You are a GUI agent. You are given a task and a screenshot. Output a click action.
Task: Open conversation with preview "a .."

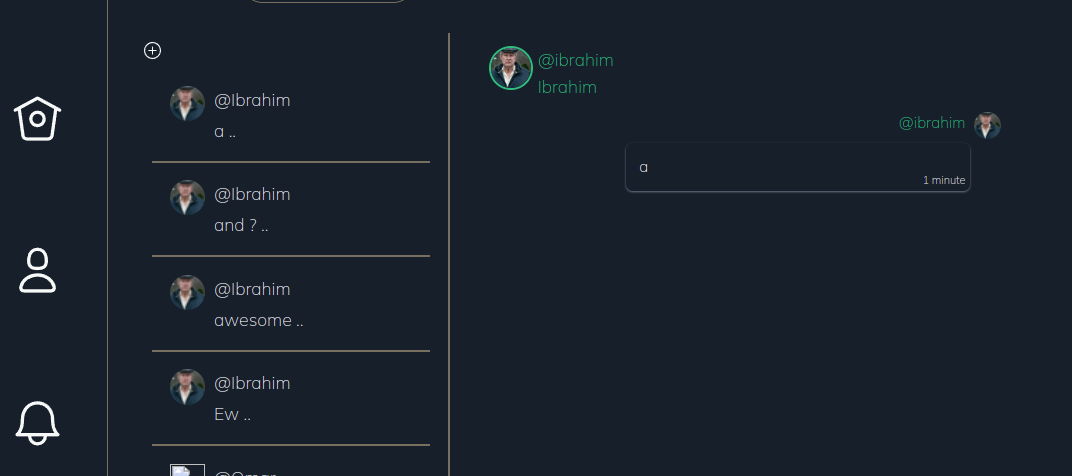[x=225, y=131]
